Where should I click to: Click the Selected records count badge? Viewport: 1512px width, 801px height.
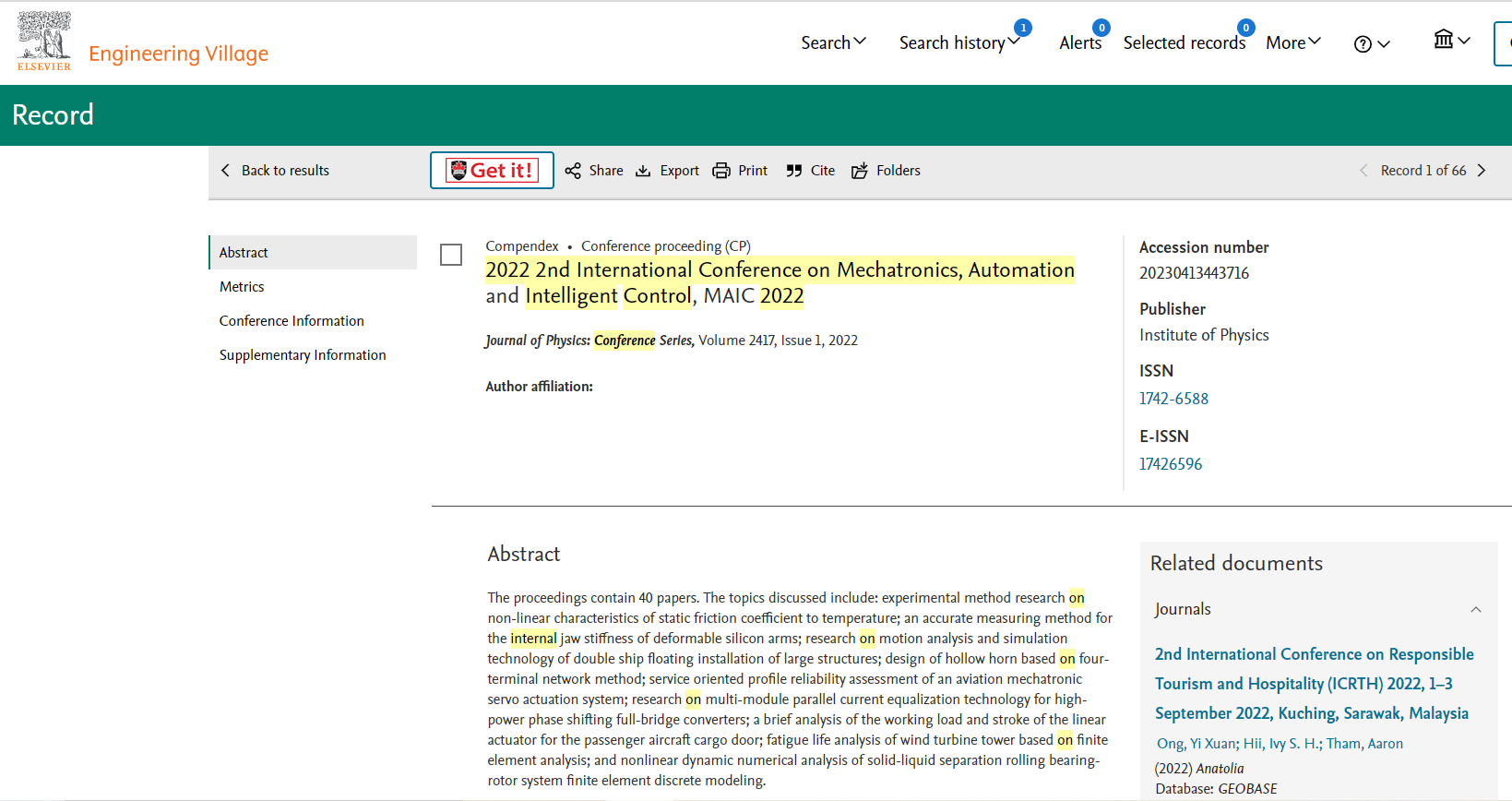1246,28
